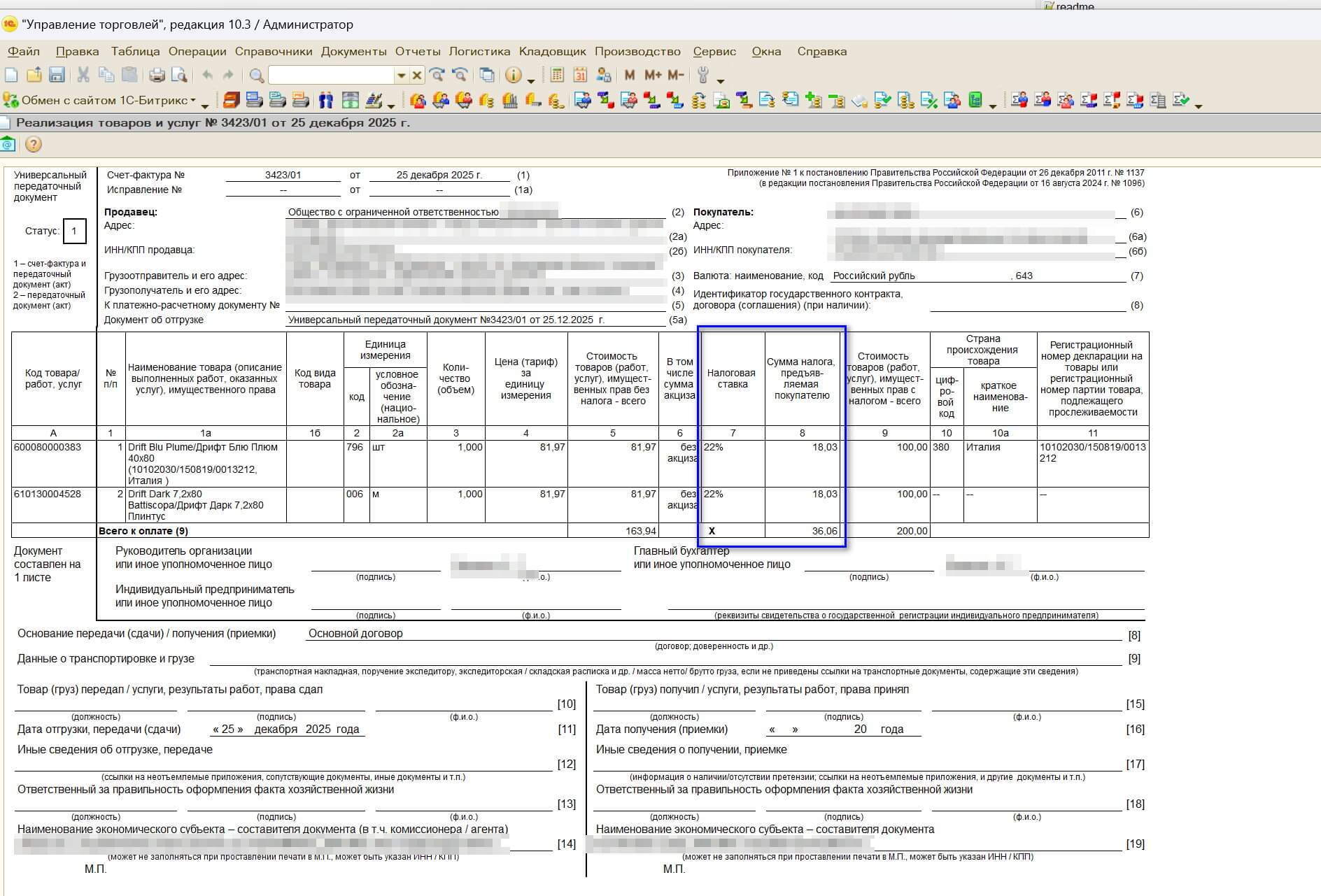Image resolution: width=1321 pixels, height=896 pixels.
Task: Click the Save document icon
Action: point(57,75)
